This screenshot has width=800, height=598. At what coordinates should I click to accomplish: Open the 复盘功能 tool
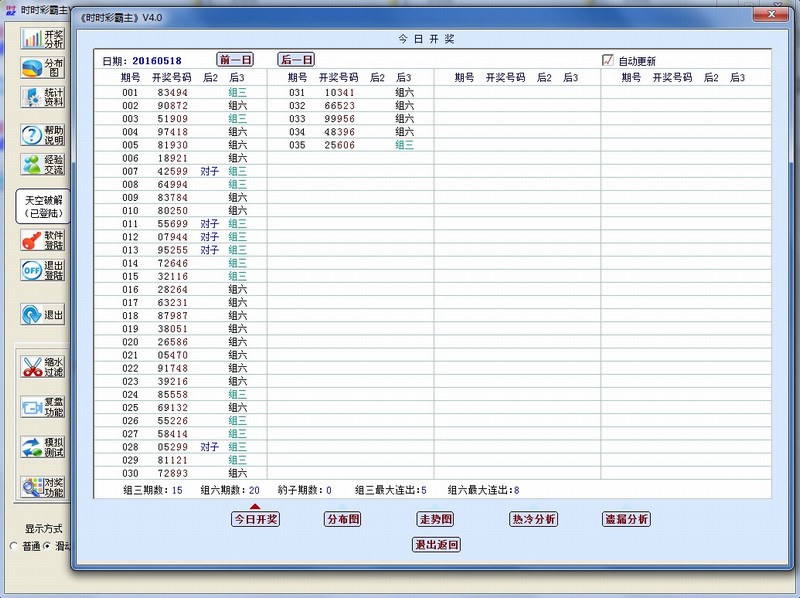click(33, 407)
